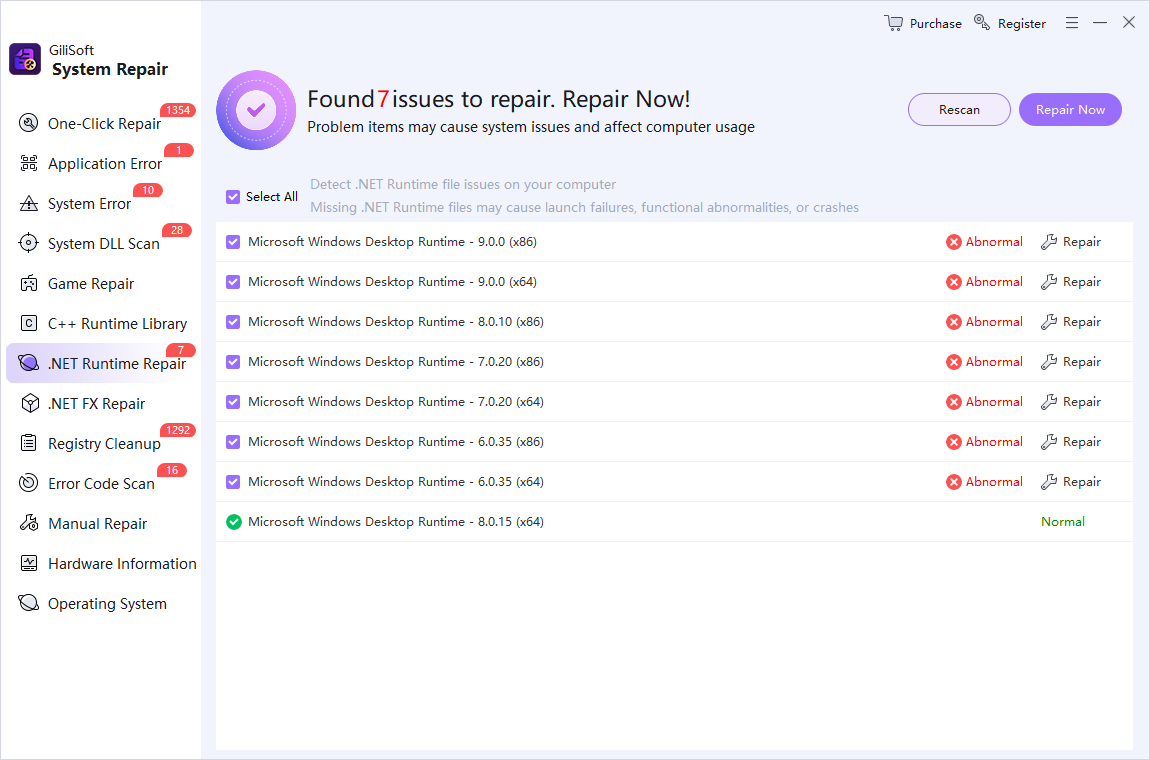Click Abnormal text for Runtime 7.0.20 (x64)
Image resolution: width=1150 pixels, height=760 pixels.
click(994, 401)
